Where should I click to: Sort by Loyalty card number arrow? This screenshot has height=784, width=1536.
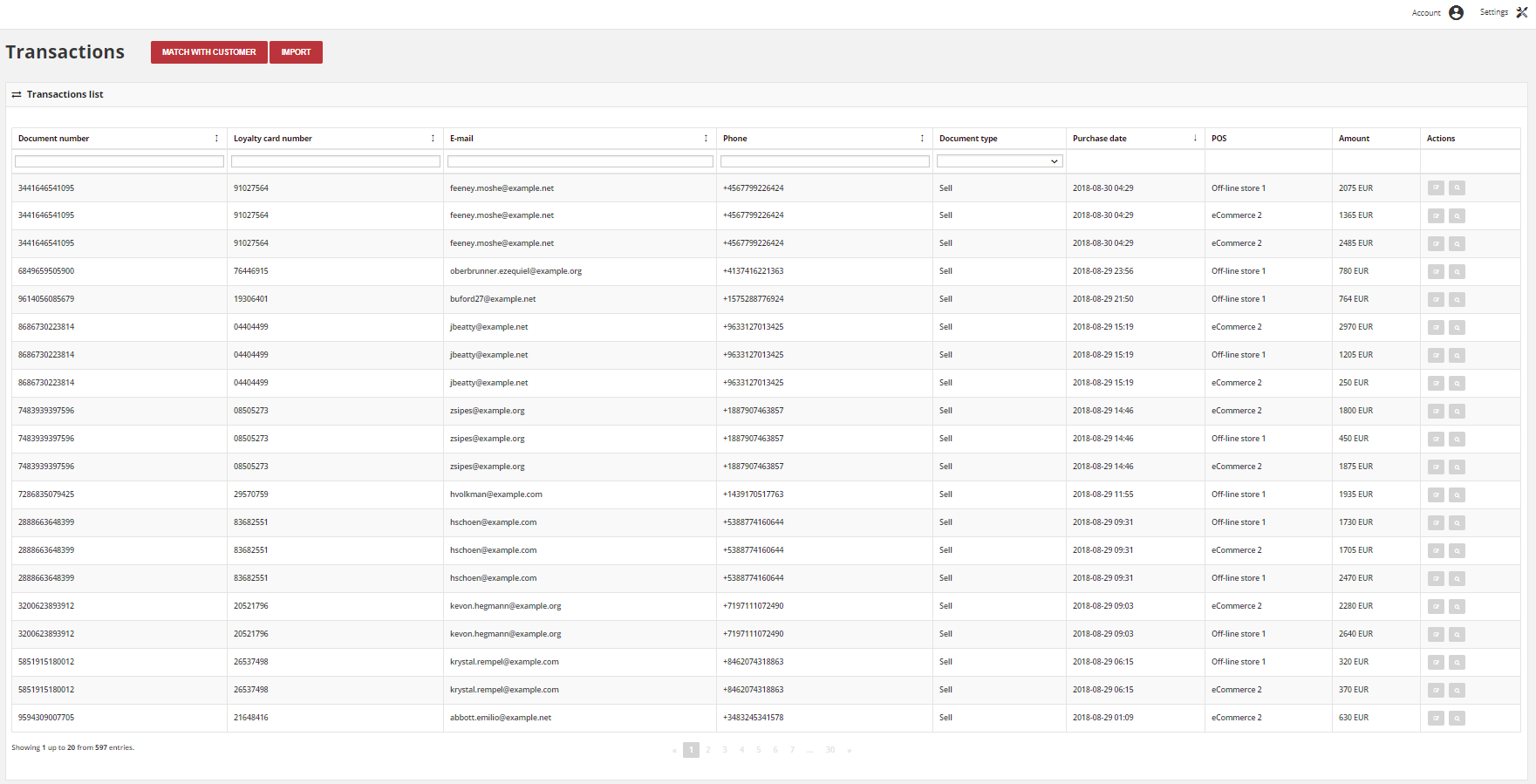[433, 139]
